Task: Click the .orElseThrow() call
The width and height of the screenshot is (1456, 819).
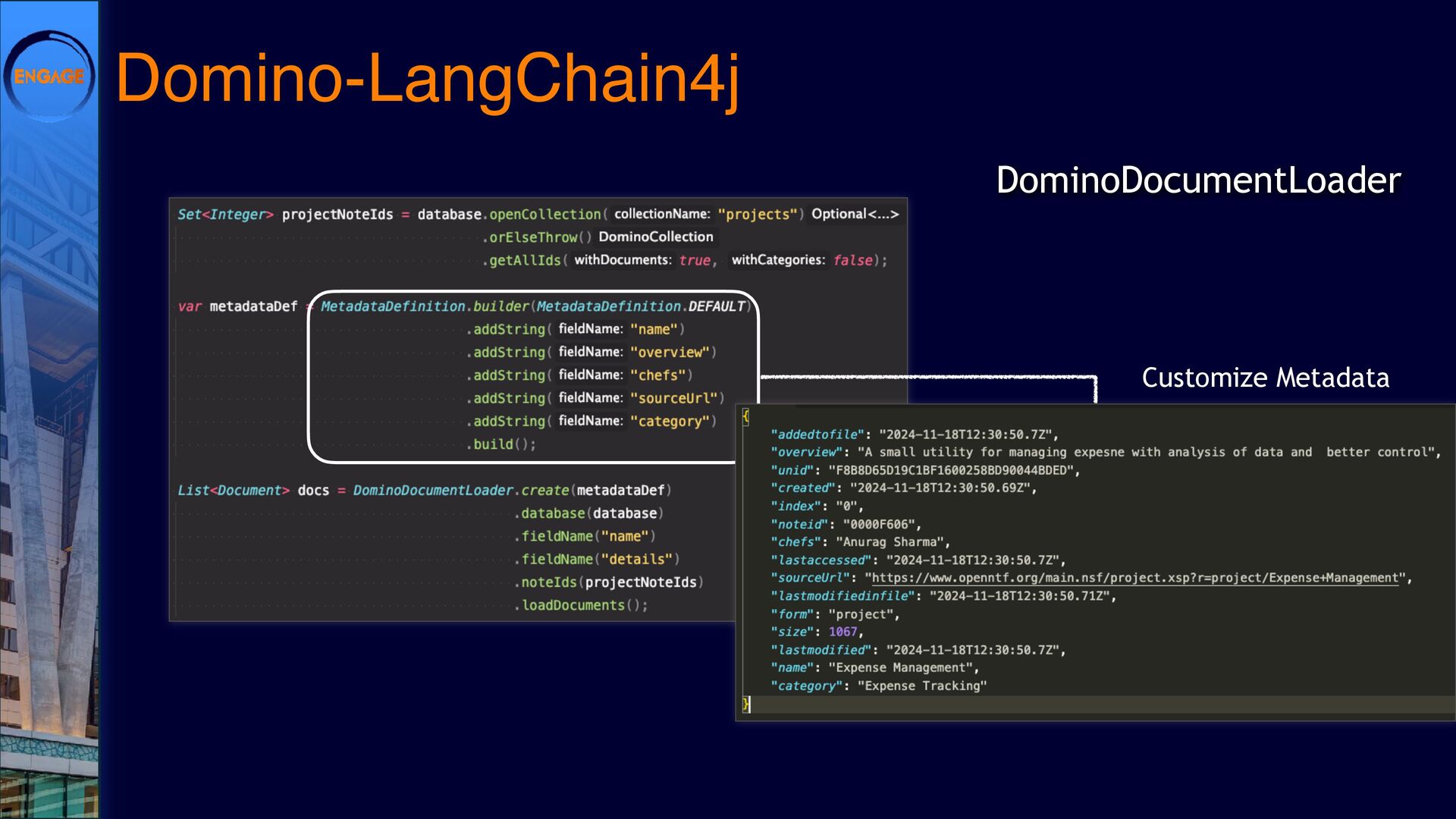Action: 536,237
